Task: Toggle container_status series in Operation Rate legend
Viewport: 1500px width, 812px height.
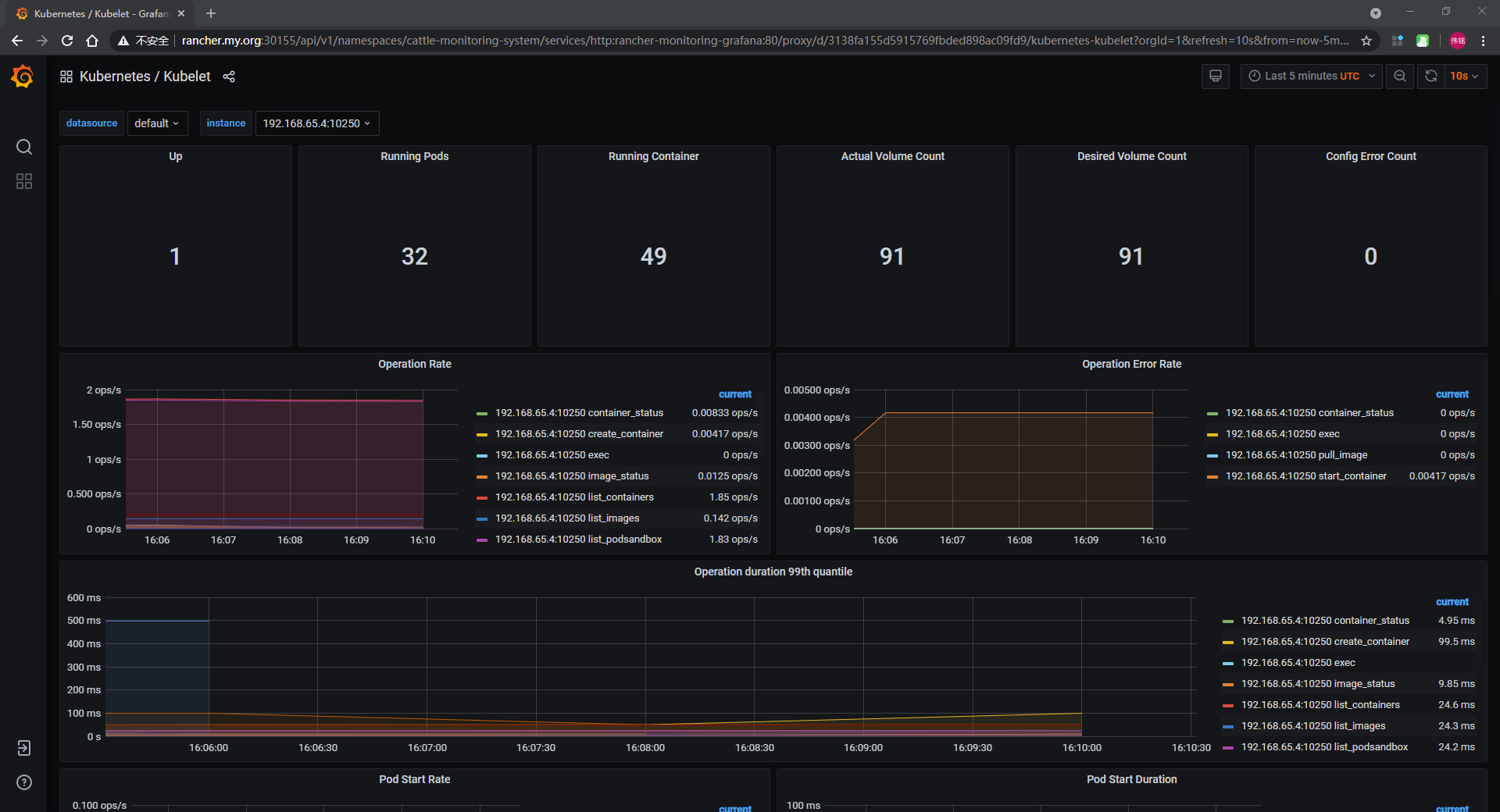Action: (x=579, y=413)
